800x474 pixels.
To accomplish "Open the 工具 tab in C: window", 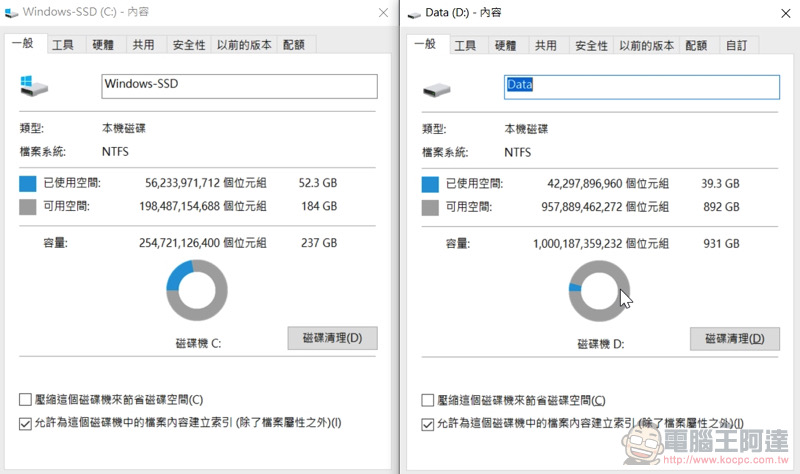I will [x=63, y=45].
